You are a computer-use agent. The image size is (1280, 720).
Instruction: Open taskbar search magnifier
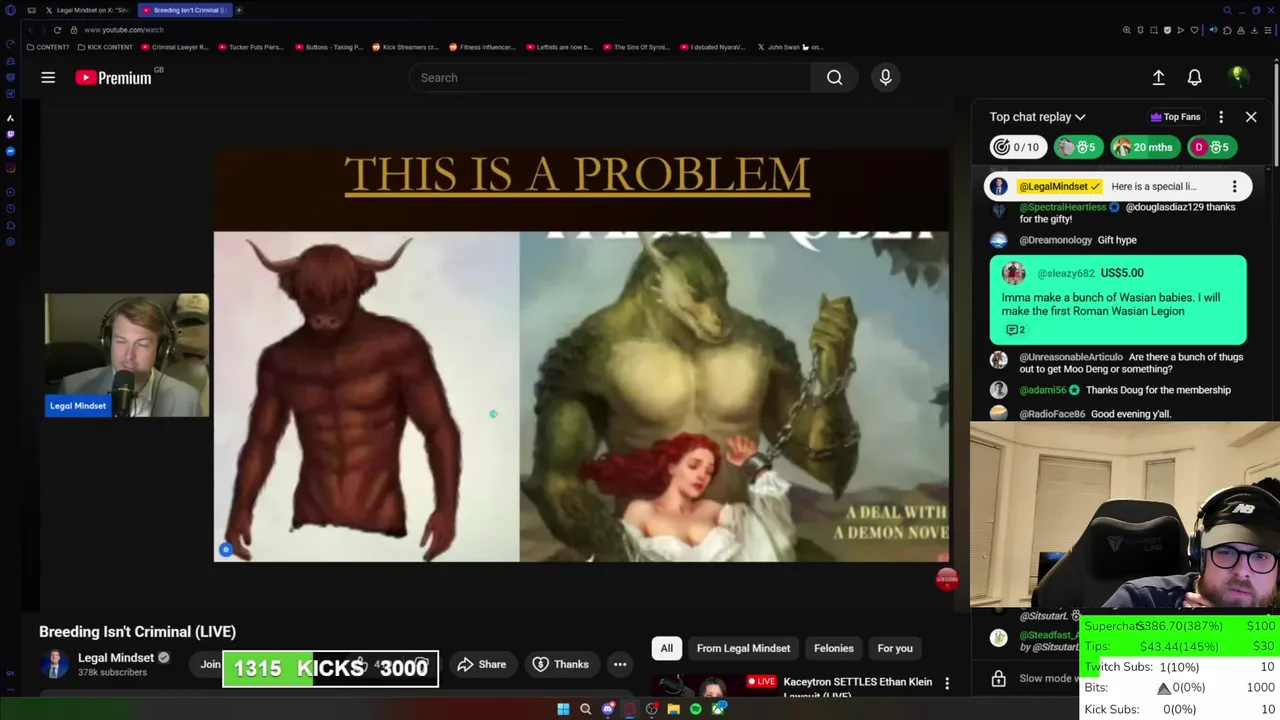click(x=585, y=709)
